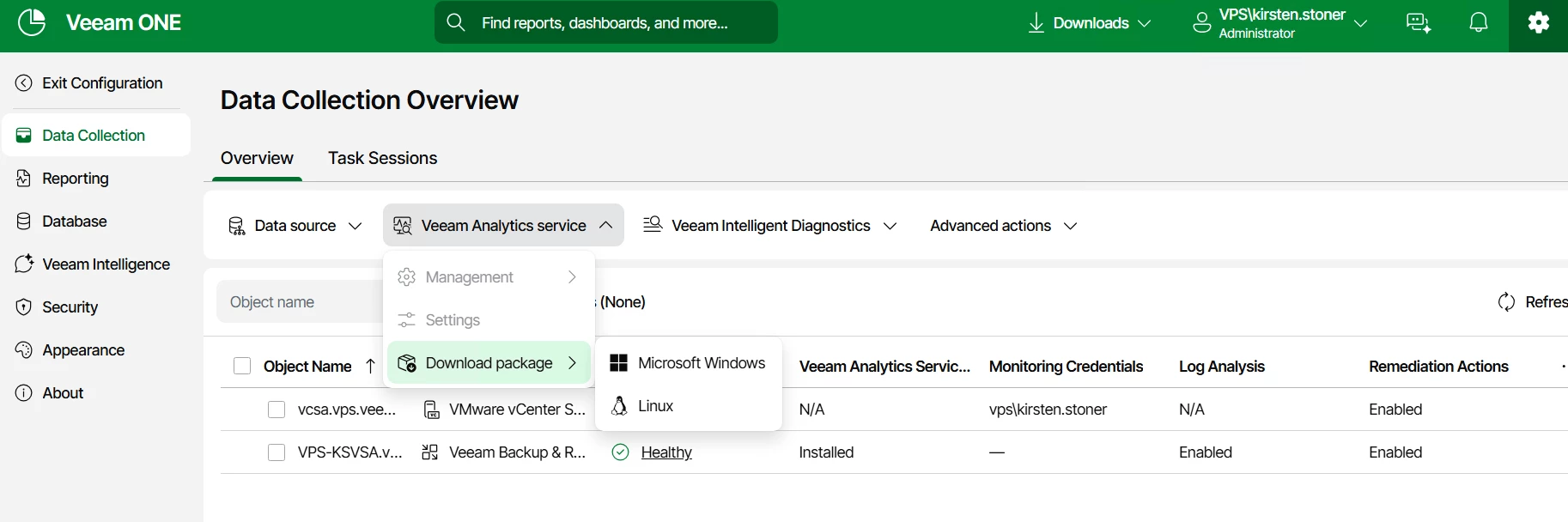
Task: Open the configuration gear icon
Action: pyautogui.click(x=1539, y=23)
